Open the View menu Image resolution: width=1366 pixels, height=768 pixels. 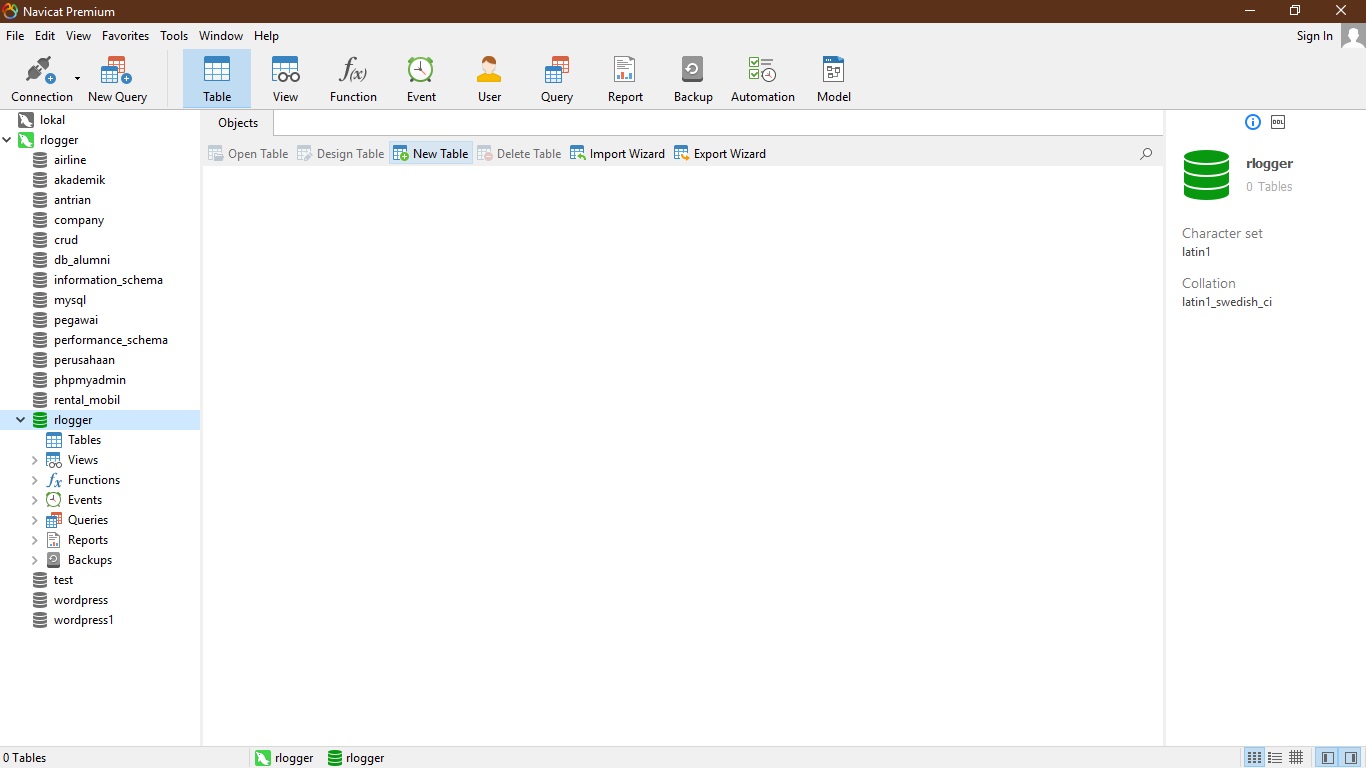78,35
